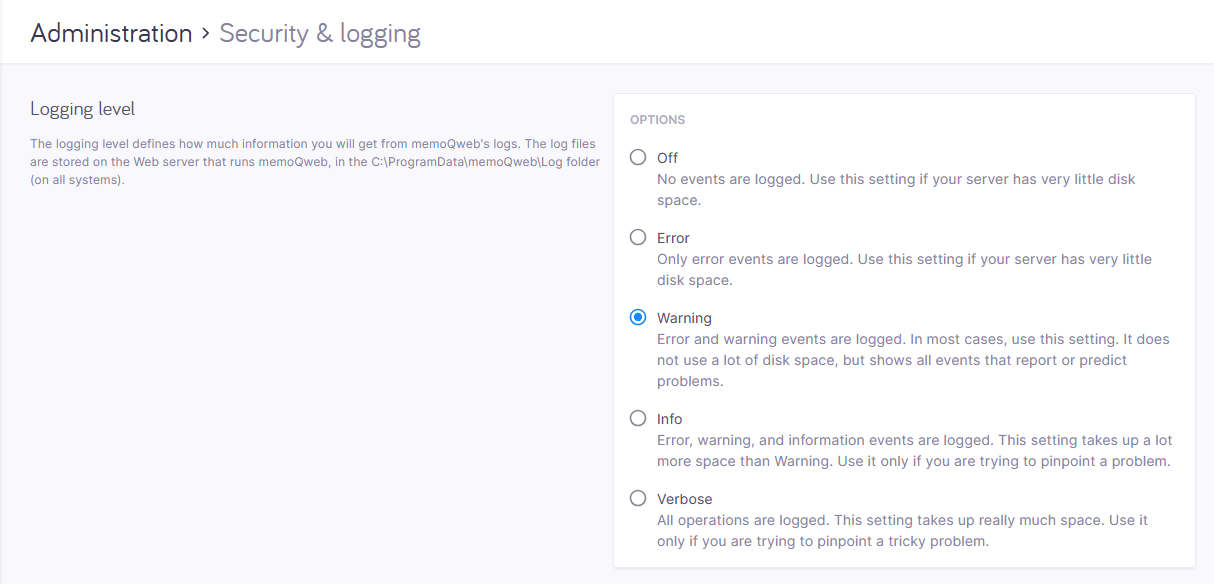The image size is (1214, 584).
Task: Switch logging level to Info
Action: pyautogui.click(x=638, y=418)
